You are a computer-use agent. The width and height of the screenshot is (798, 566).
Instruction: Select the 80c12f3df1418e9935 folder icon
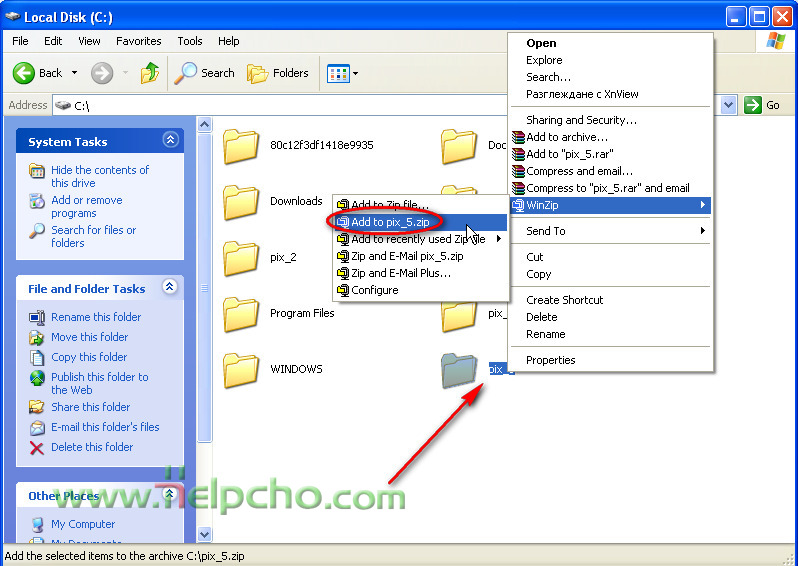click(241, 146)
